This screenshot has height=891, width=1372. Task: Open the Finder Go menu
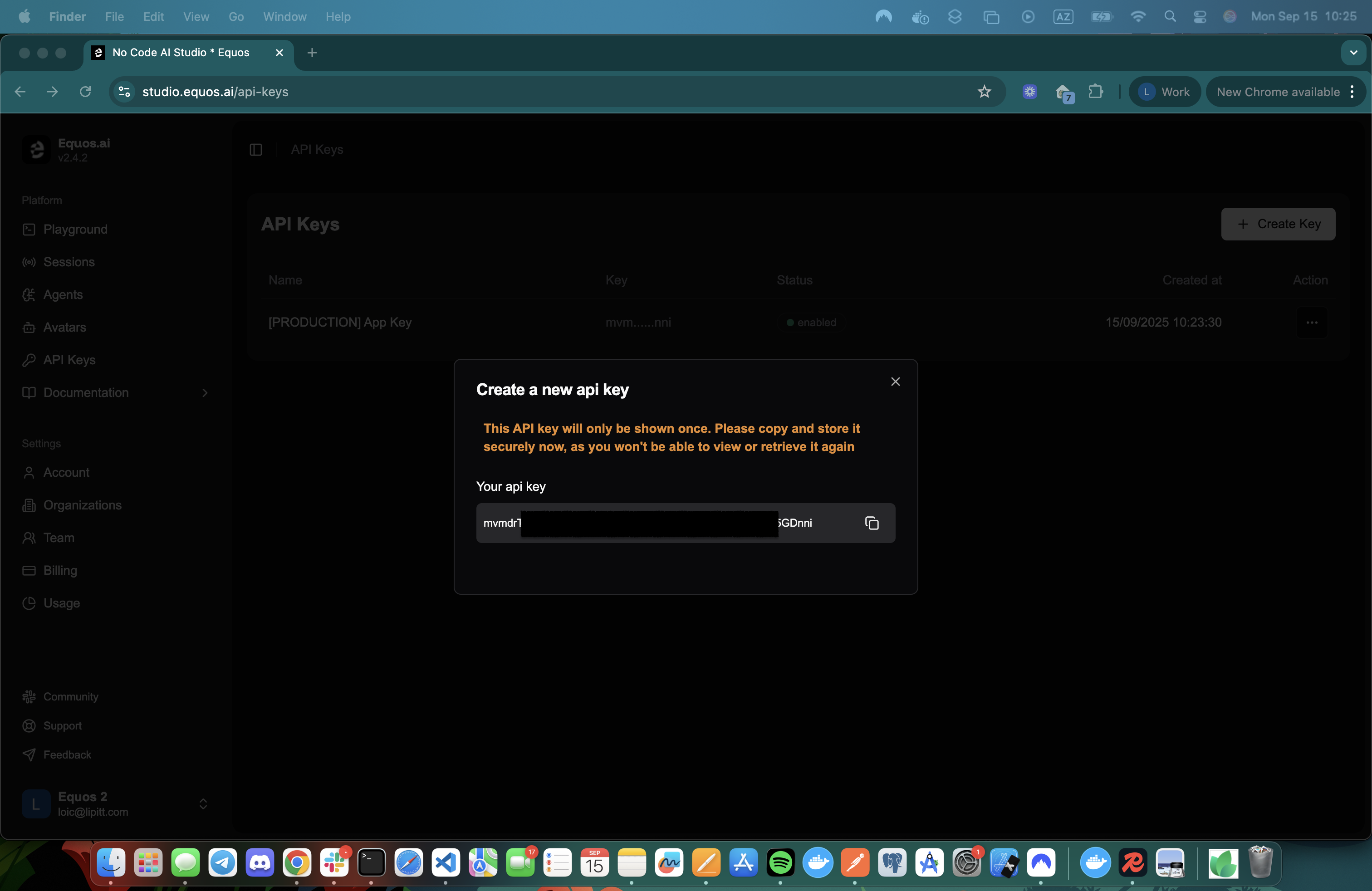pos(236,17)
